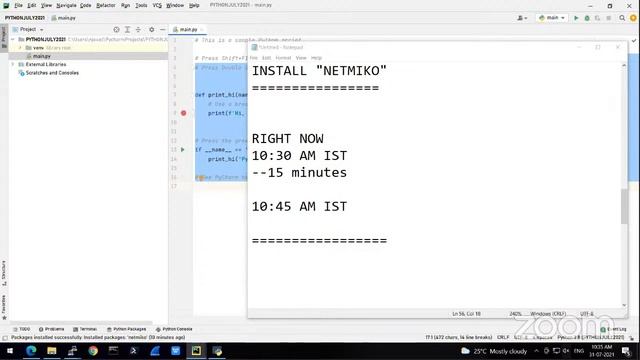This screenshot has width=640, height=360.
Task: Switch to main.py editor tab
Action: [188, 29]
